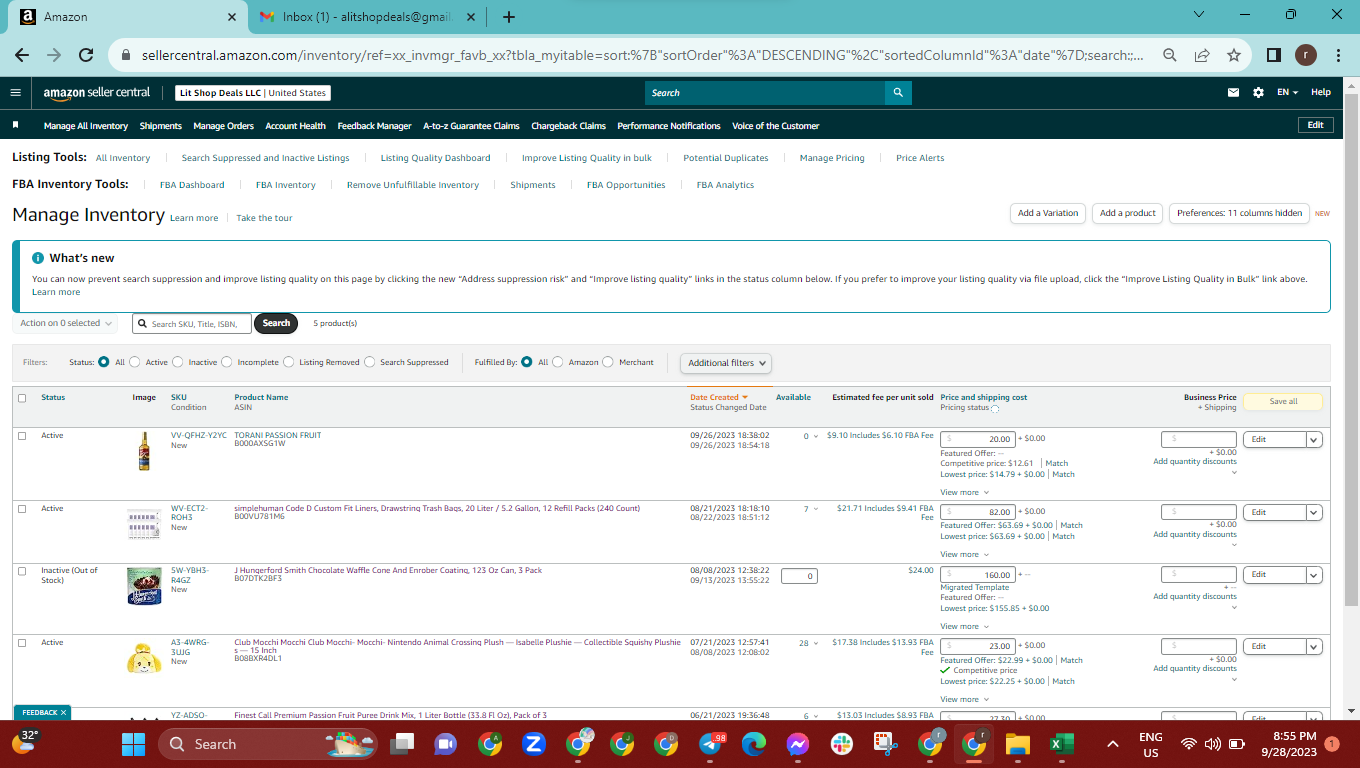Open the Snipping Tool from the taskbar

(x=886, y=744)
